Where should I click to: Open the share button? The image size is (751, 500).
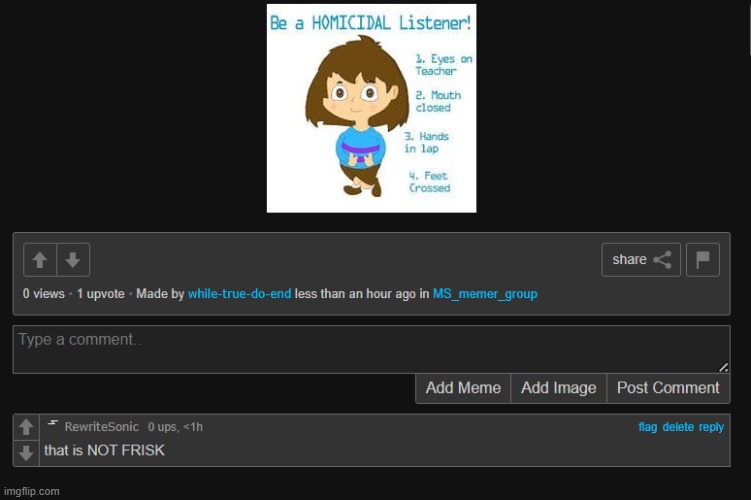point(641,260)
